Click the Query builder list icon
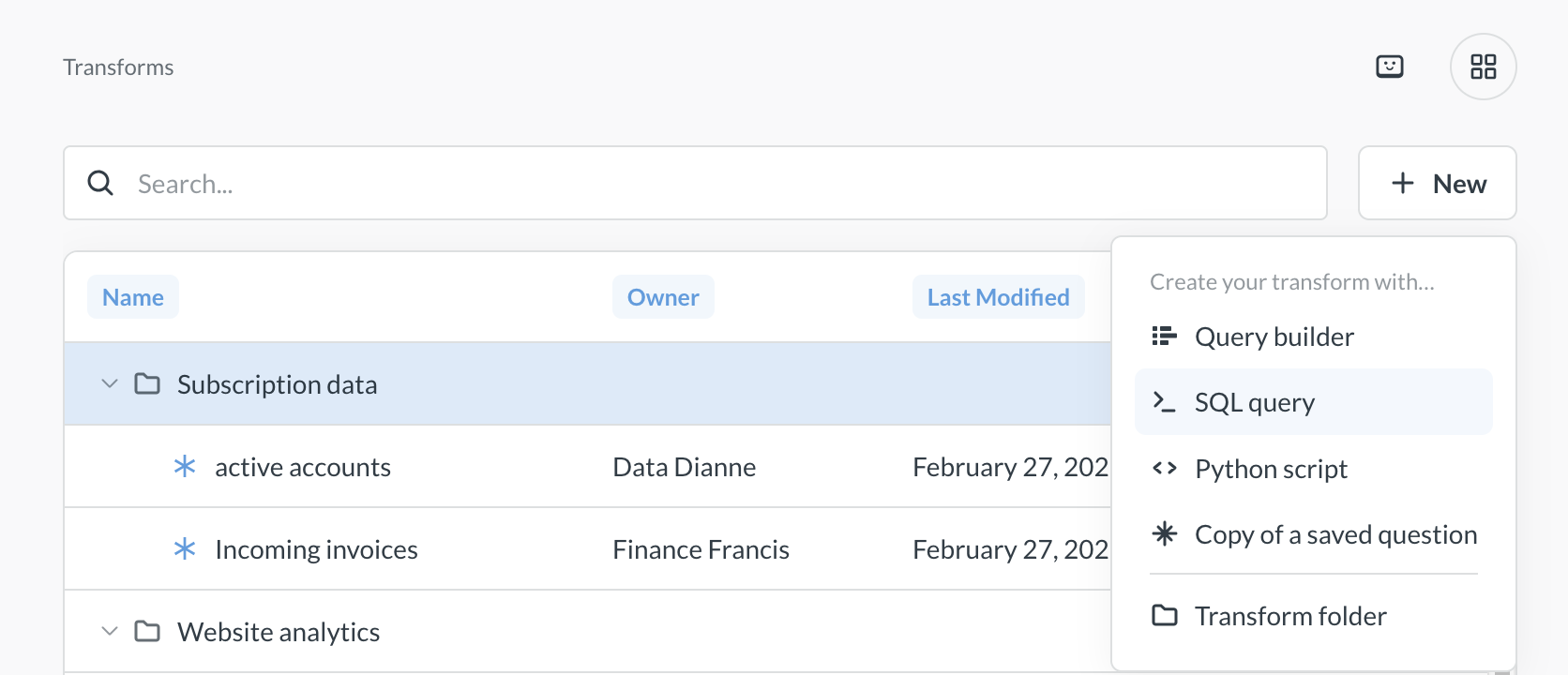This screenshot has height=675, width=1568. tap(1164, 336)
